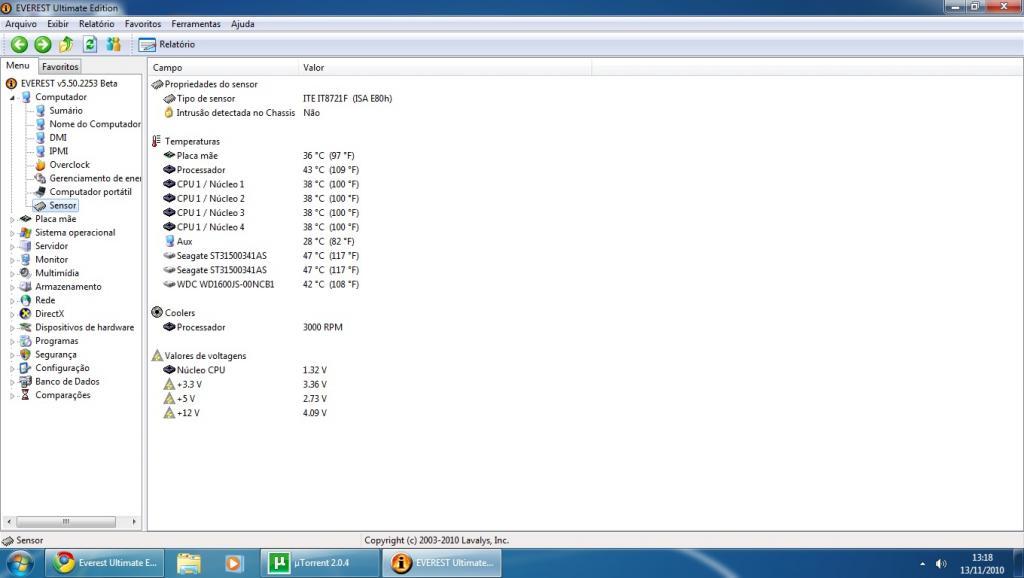
Task: Click the Programas icon in the tree
Action: (25, 341)
